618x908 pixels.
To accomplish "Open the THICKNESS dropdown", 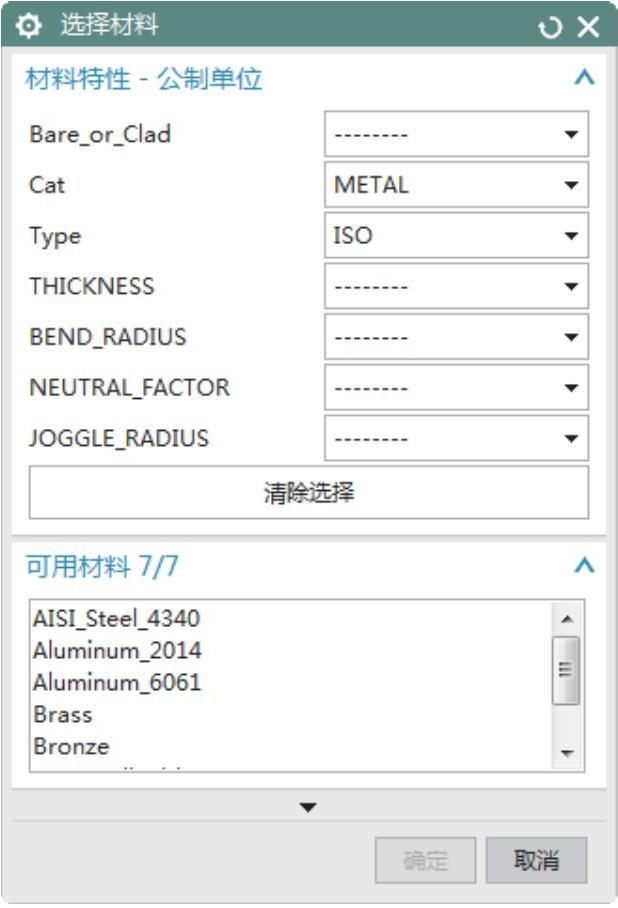I will 456,287.
